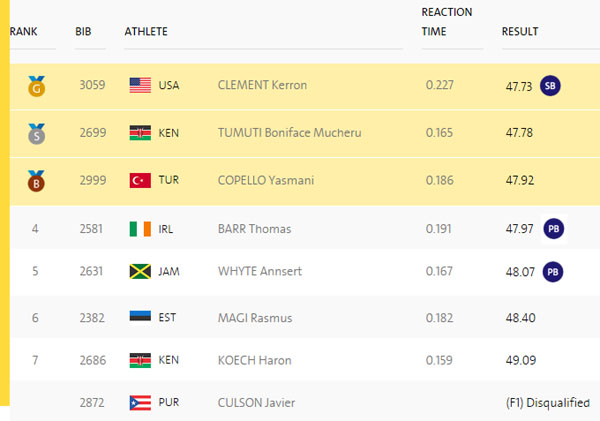The width and height of the screenshot is (600, 421).
Task: Click the (F1) Disqualified result text
Action: [x=548, y=403]
